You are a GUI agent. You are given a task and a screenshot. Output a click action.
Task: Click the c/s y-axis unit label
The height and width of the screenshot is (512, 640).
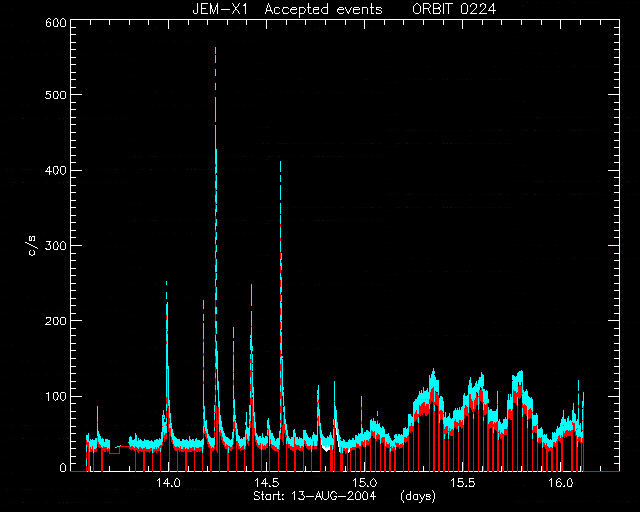coord(33,245)
